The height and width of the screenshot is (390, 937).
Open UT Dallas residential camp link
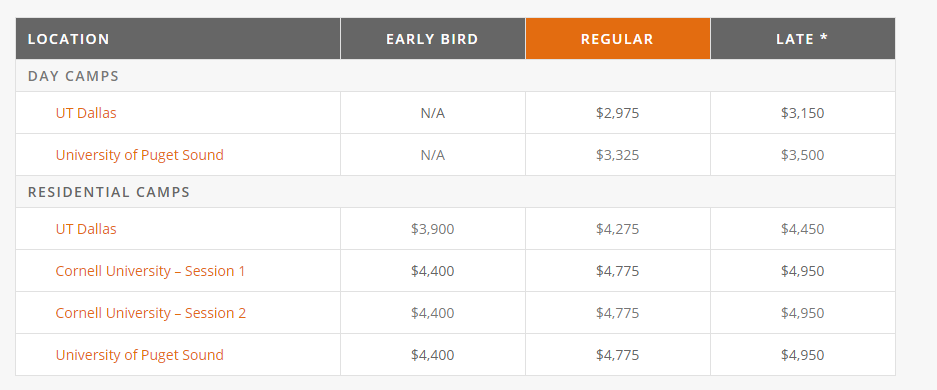(86, 229)
